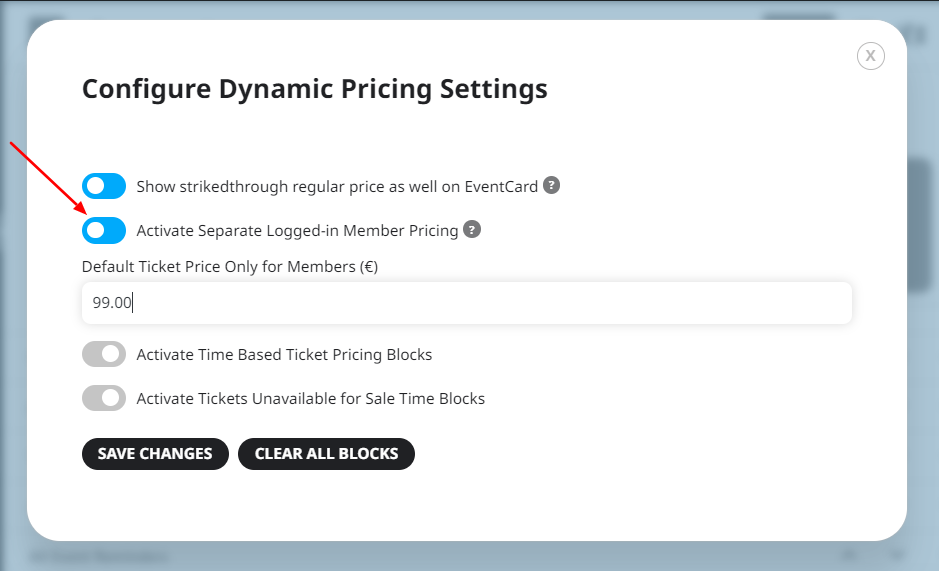Image resolution: width=939 pixels, height=571 pixels.
Task: Click the SAVE CHANGES button
Action: point(155,454)
